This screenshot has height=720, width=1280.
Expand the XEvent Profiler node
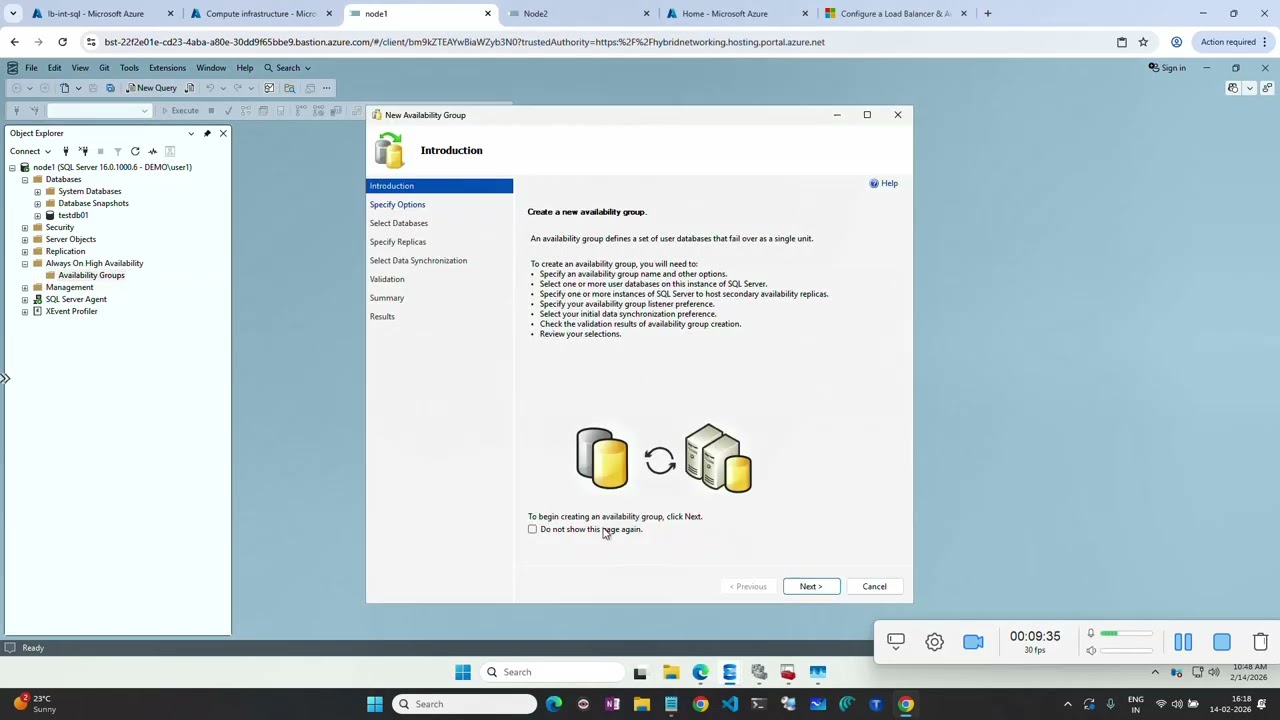tap(25, 311)
